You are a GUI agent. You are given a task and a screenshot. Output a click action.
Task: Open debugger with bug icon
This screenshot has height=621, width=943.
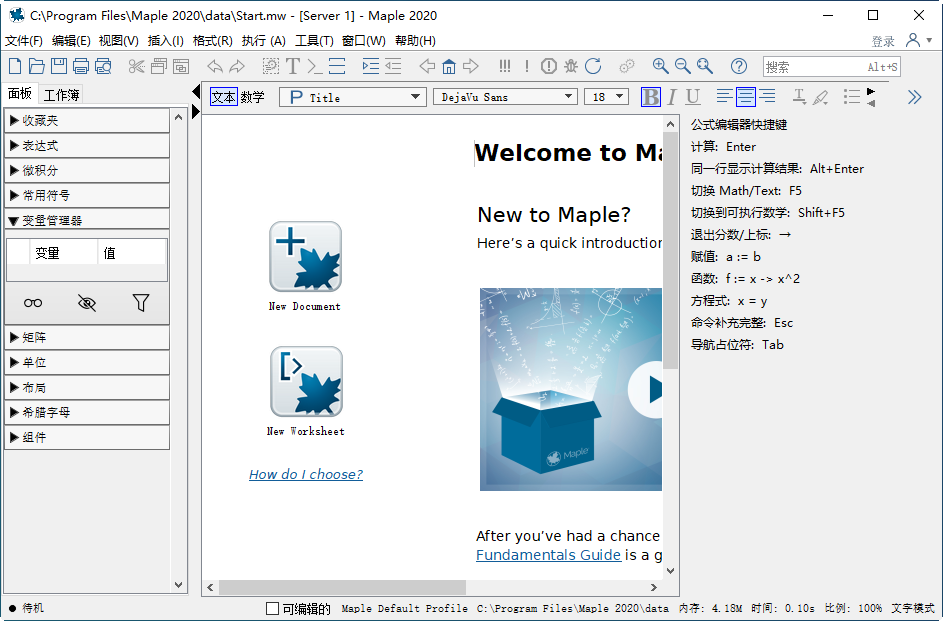571,66
